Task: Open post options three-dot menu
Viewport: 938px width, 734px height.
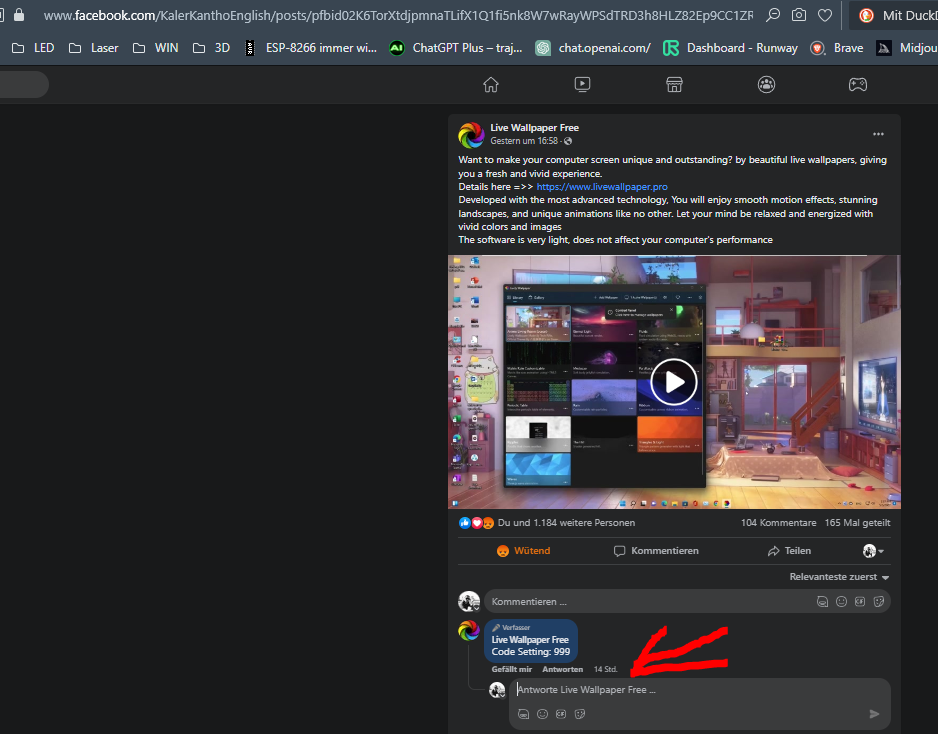Action: point(878,134)
